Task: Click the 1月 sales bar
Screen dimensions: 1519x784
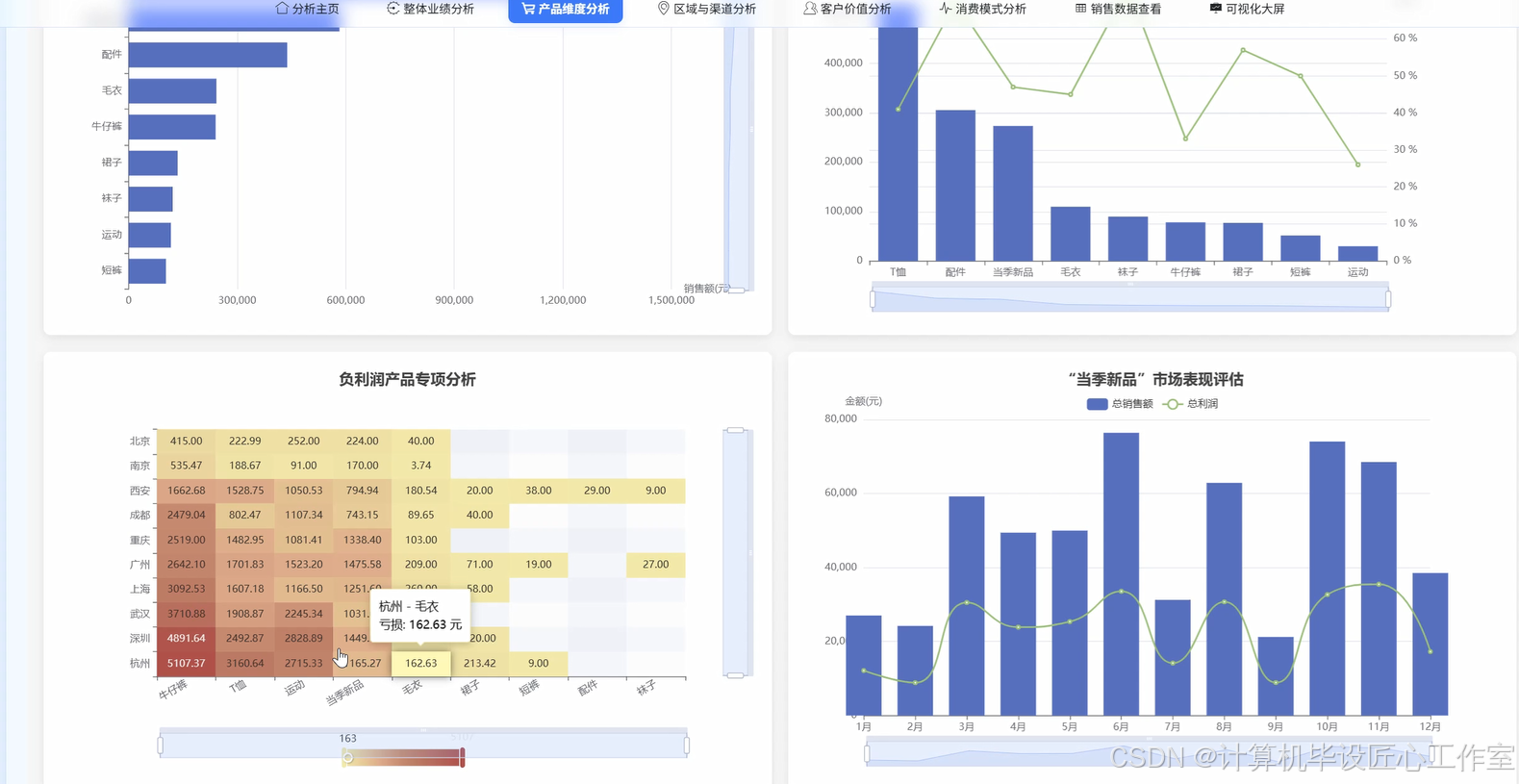Action: click(x=864, y=666)
